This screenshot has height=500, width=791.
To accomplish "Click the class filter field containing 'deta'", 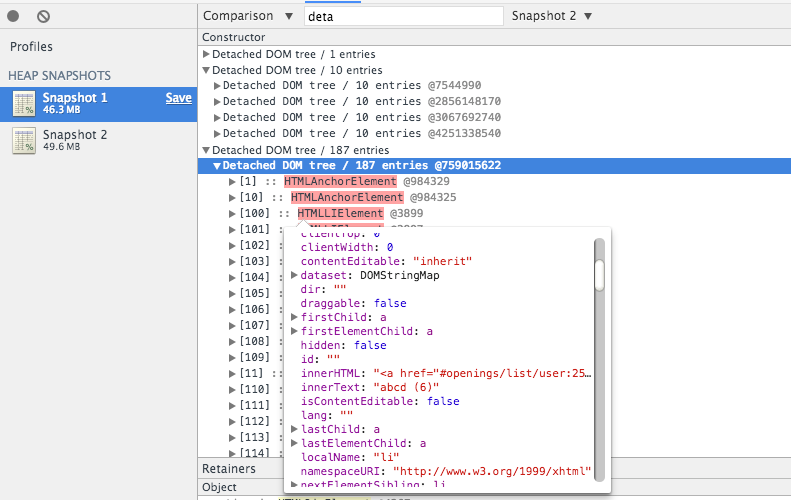I will pyautogui.click(x=403, y=16).
